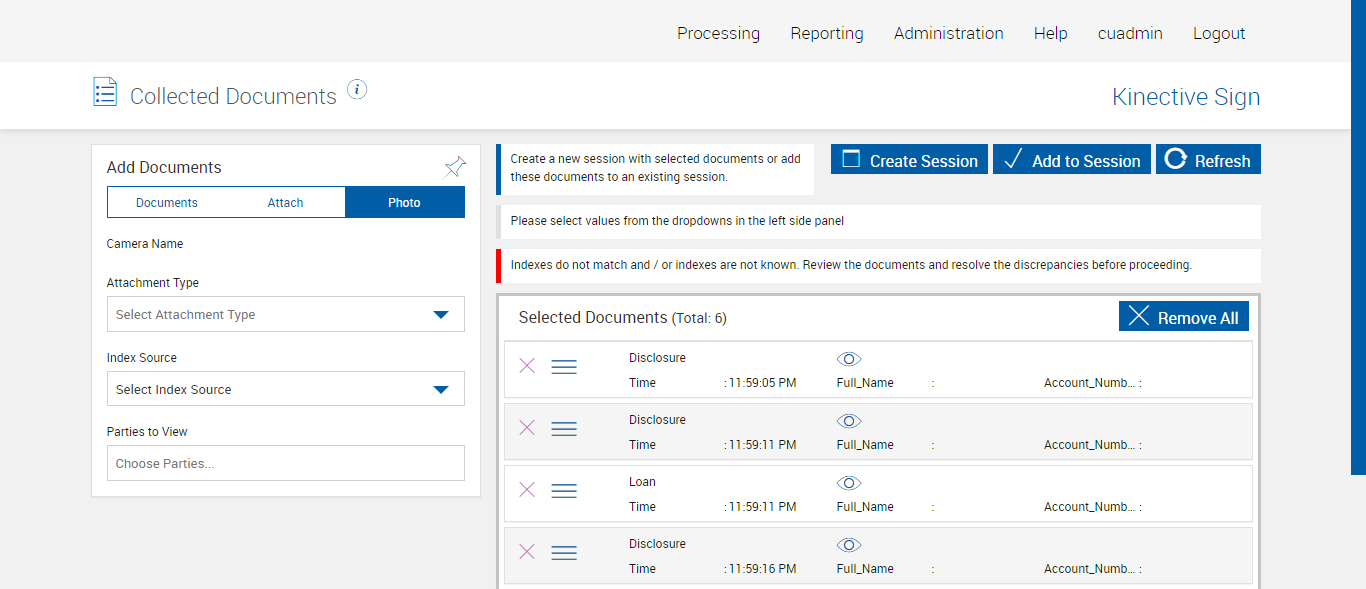Image resolution: width=1366 pixels, height=589 pixels.
Task: Click eye icon on Disclosure timed 11:59:16 PM
Action: (x=849, y=545)
